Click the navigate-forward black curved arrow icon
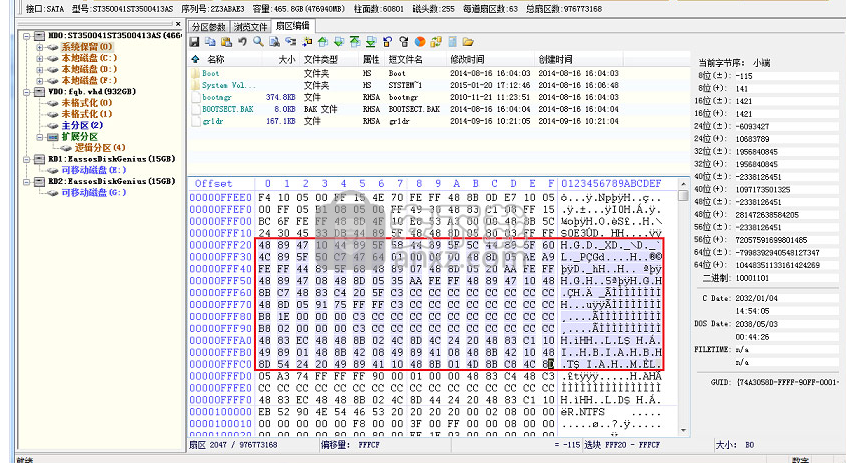Viewport: 846px width, 463px height. click(404, 42)
